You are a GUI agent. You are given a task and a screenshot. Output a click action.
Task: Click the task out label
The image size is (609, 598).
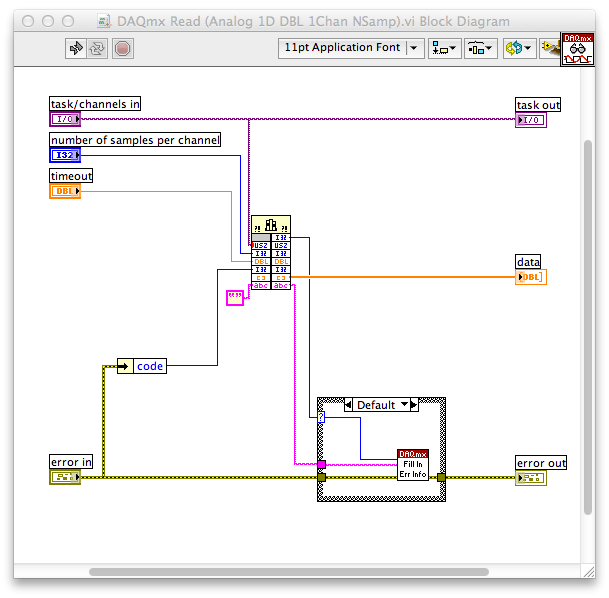tap(538, 105)
